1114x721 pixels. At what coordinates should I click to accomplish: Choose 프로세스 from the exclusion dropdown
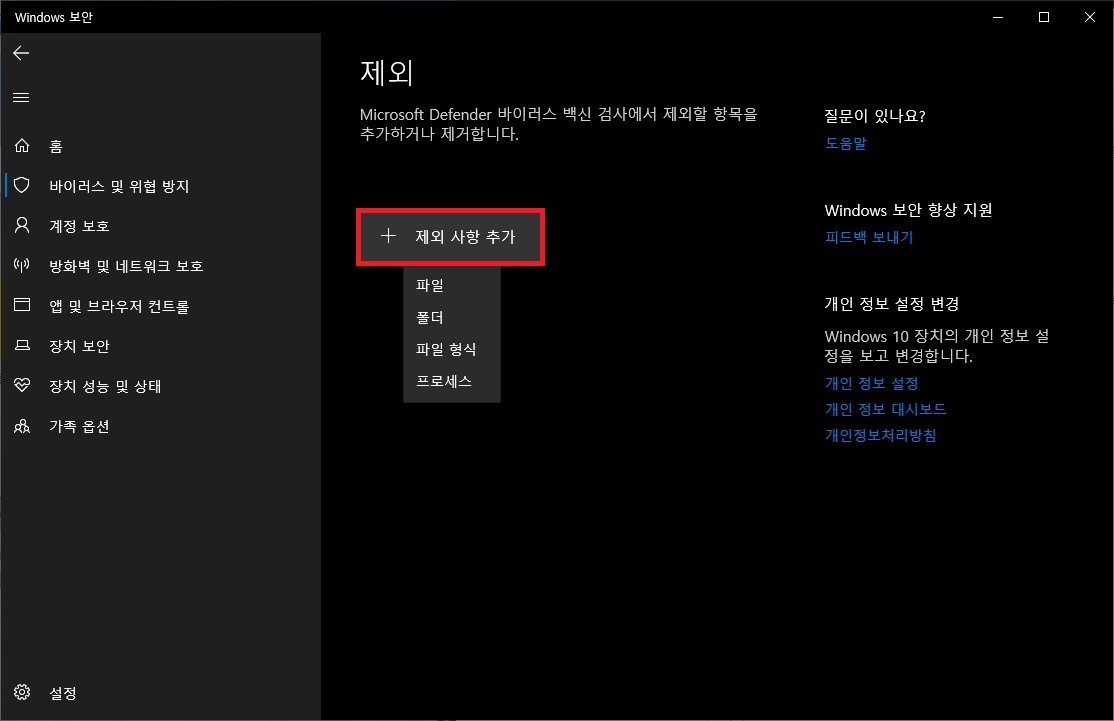(452, 381)
